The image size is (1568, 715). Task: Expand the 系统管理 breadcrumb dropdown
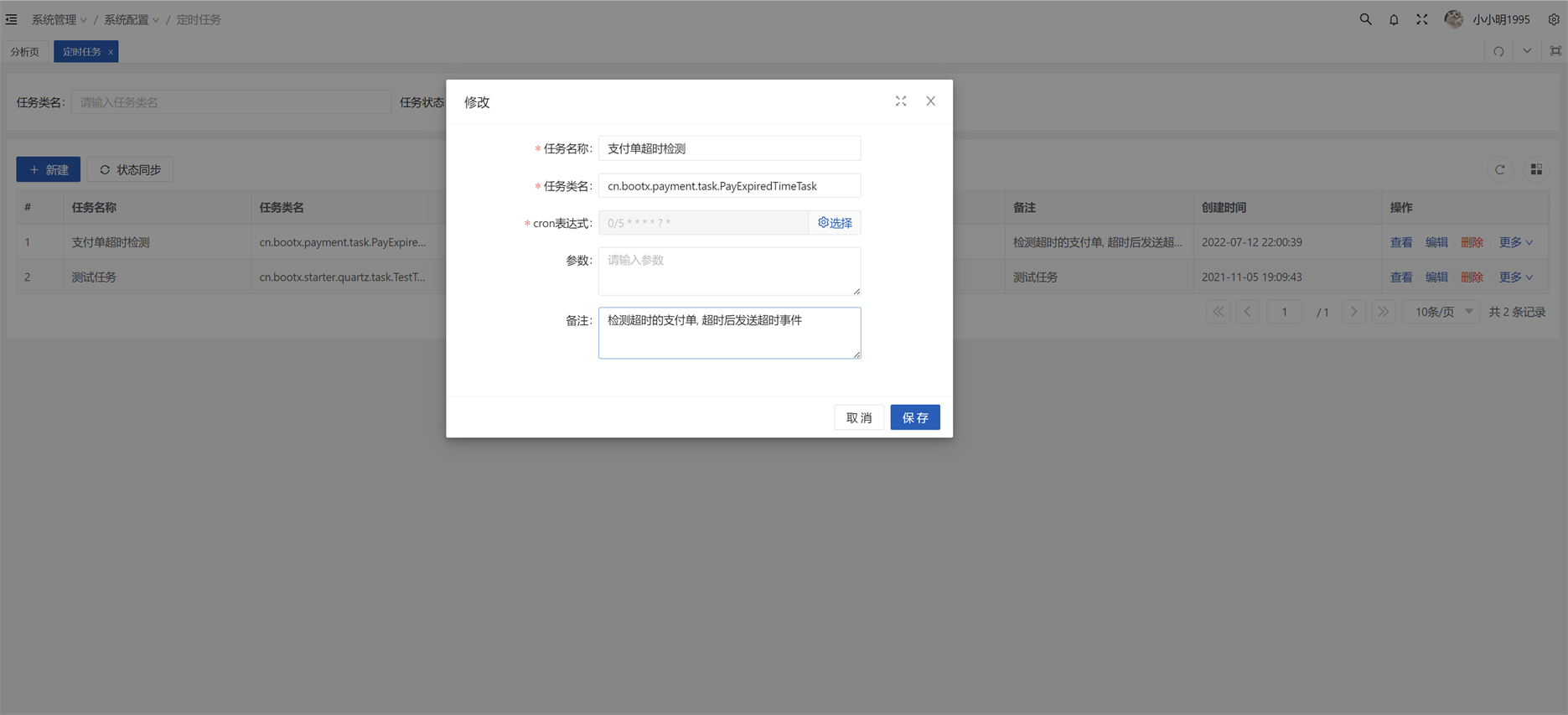pos(59,19)
